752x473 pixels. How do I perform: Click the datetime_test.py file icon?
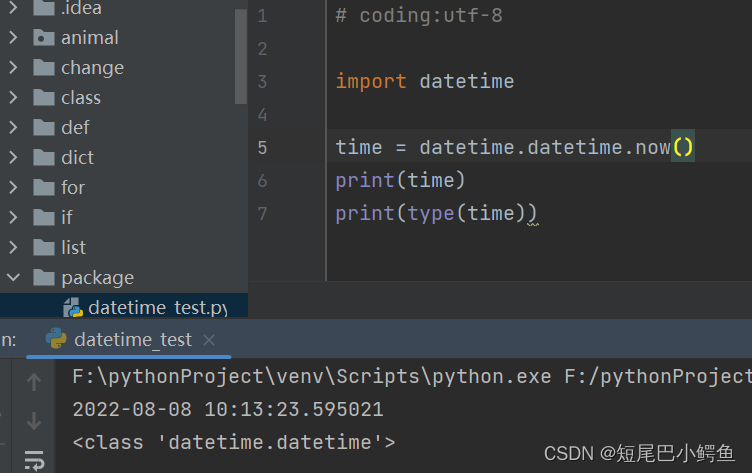[72, 307]
